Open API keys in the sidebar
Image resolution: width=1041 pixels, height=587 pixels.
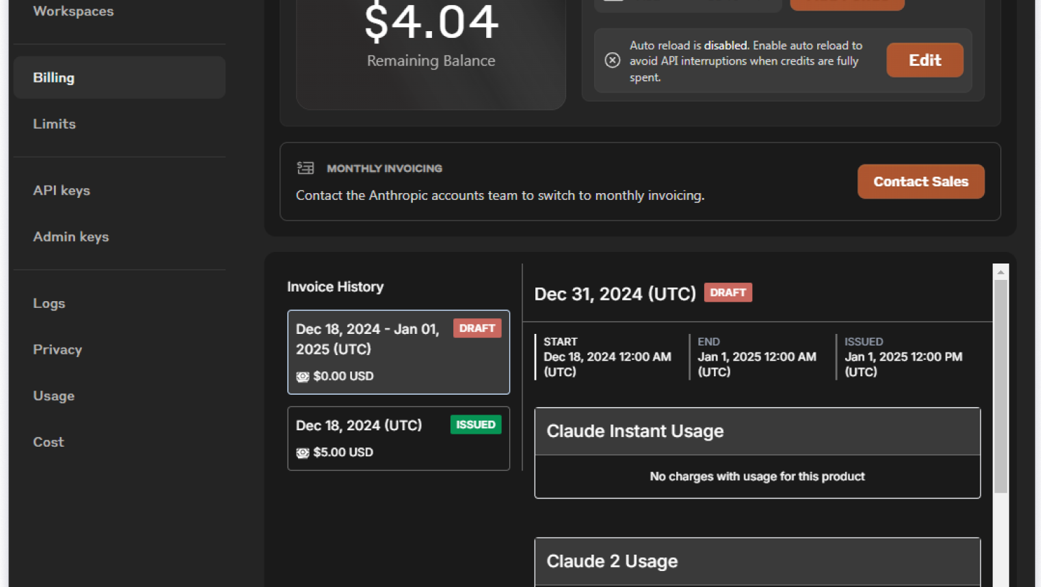(x=62, y=191)
